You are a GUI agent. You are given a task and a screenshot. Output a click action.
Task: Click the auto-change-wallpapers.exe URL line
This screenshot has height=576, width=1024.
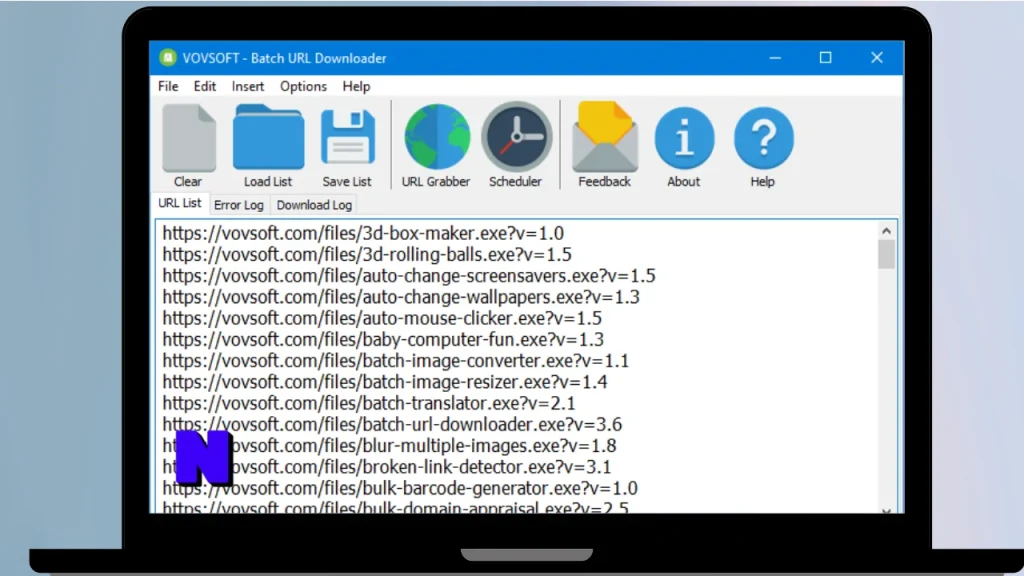pyautogui.click(x=401, y=297)
